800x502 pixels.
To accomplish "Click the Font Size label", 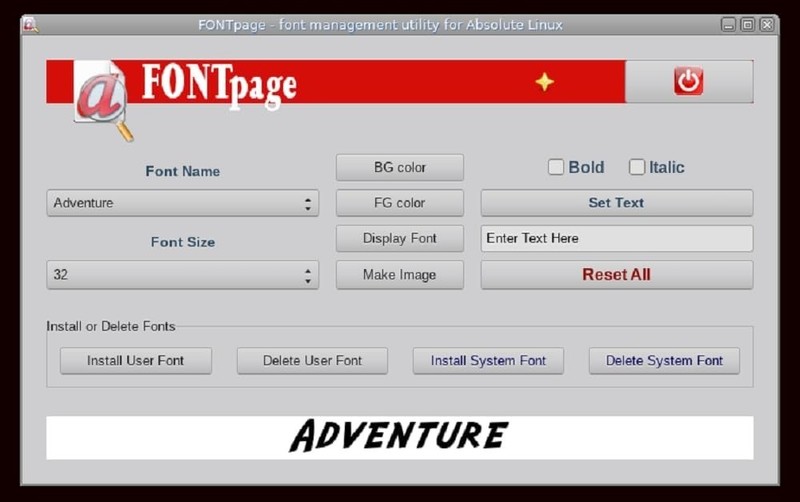I will point(183,242).
